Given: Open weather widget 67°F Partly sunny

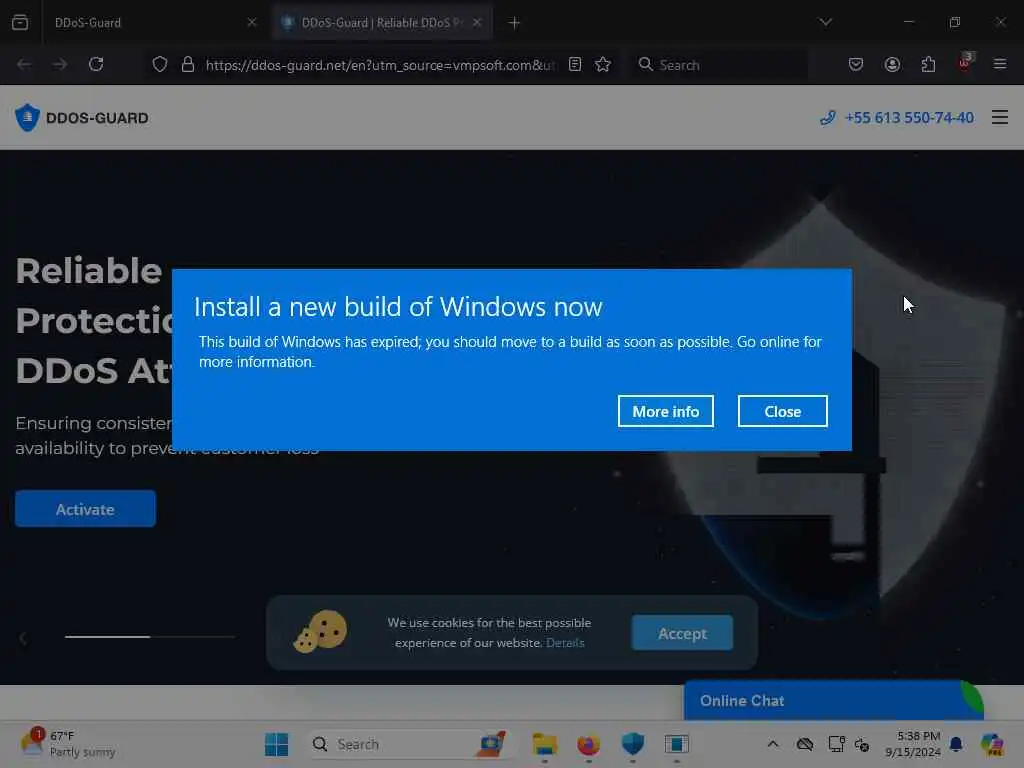Looking at the screenshot, I should (x=67, y=744).
